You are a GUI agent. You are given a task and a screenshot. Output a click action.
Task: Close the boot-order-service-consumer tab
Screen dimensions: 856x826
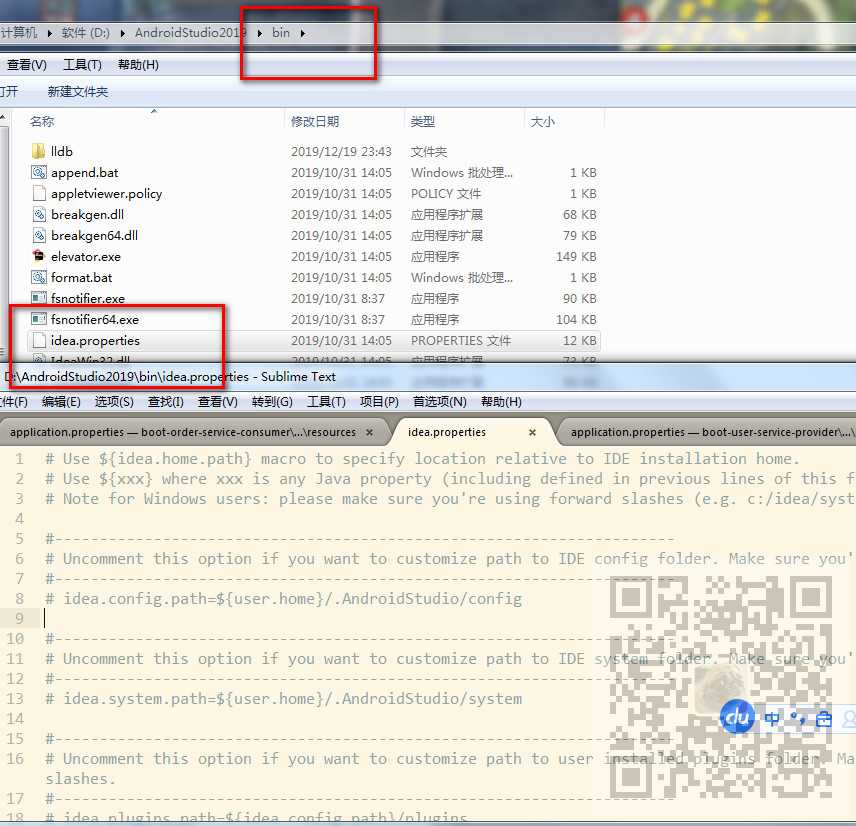pyautogui.click(x=370, y=432)
